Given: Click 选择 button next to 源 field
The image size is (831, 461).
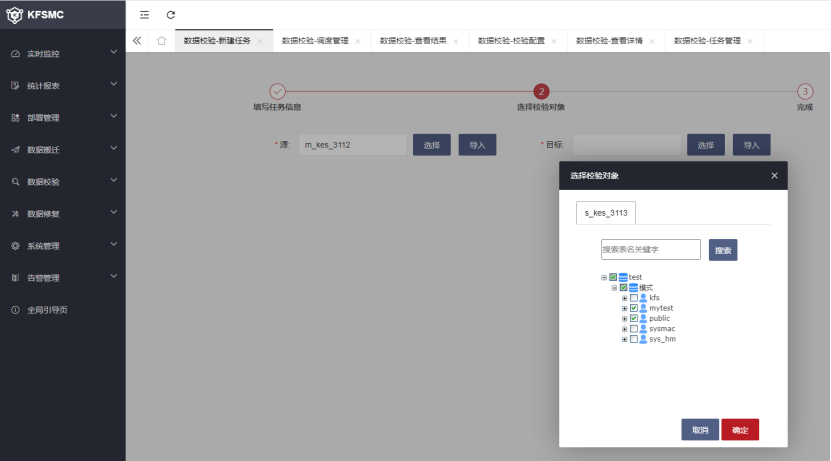Looking at the screenshot, I should click(x=432, y=145).
